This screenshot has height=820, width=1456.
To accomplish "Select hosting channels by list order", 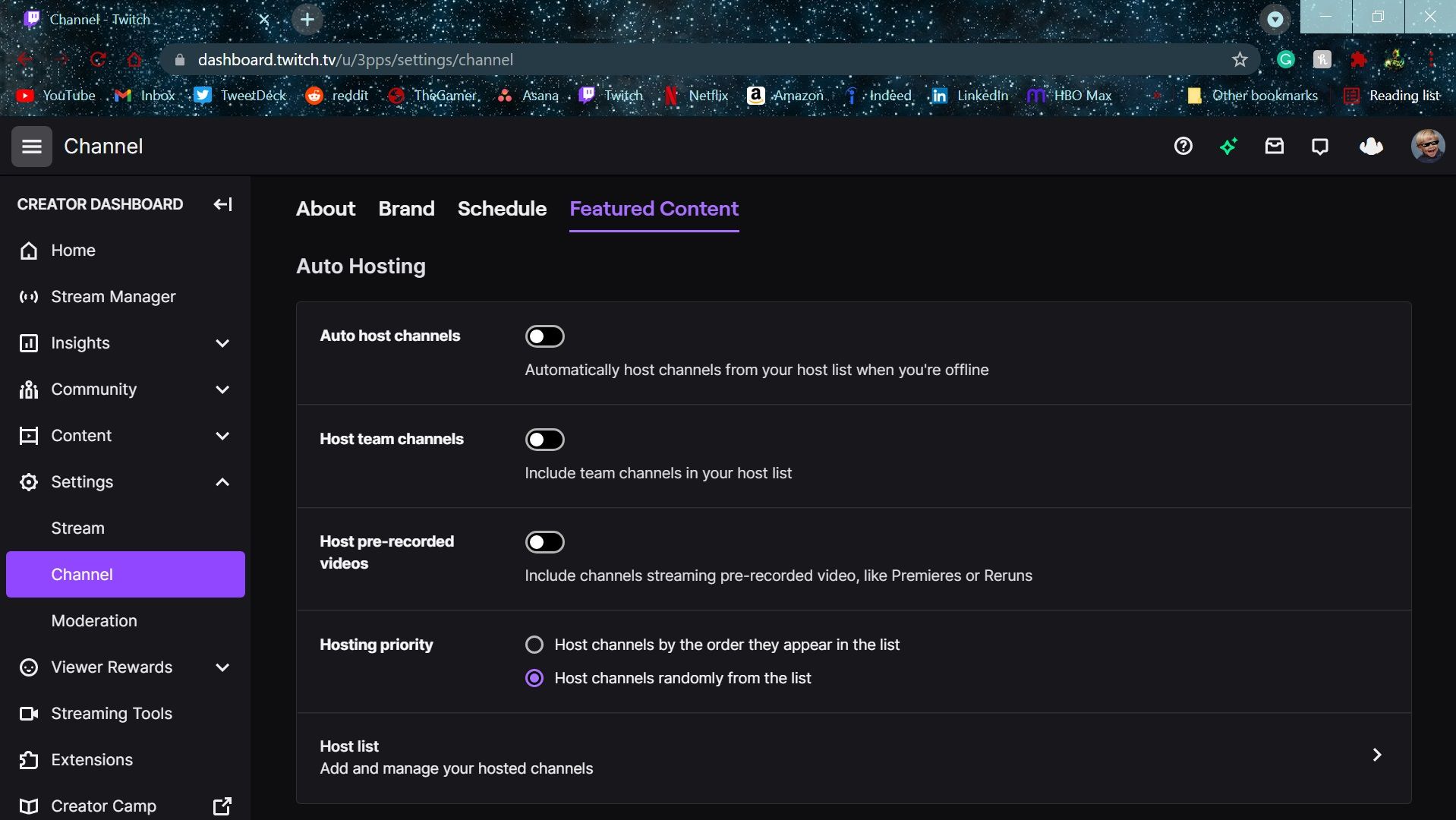I will click(535, 644).
